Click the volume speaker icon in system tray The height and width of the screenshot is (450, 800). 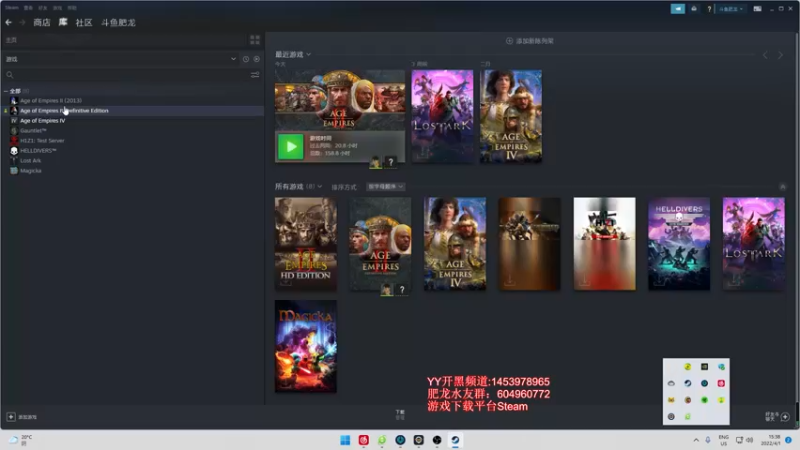749,440
